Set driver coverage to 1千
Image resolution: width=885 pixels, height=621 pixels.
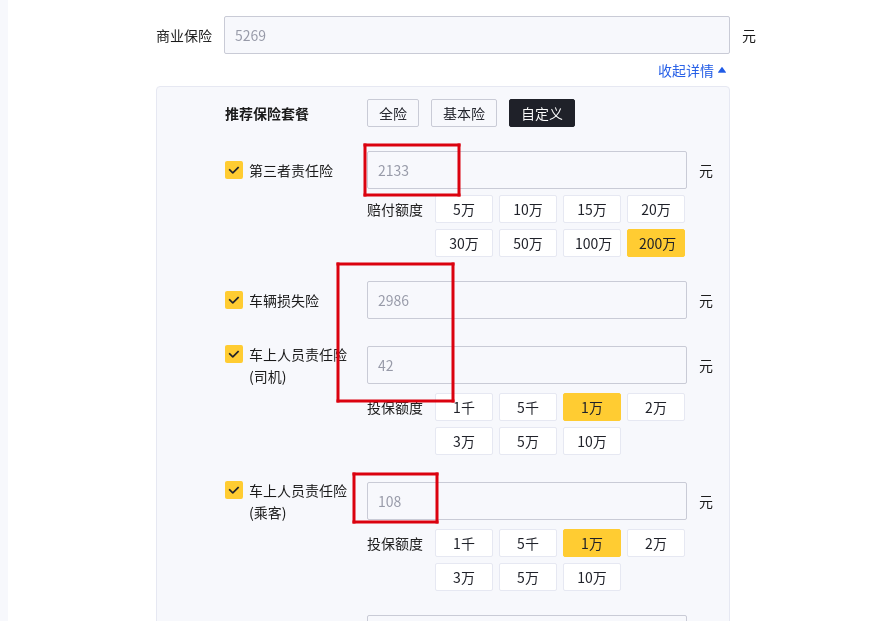click(463, 408)
